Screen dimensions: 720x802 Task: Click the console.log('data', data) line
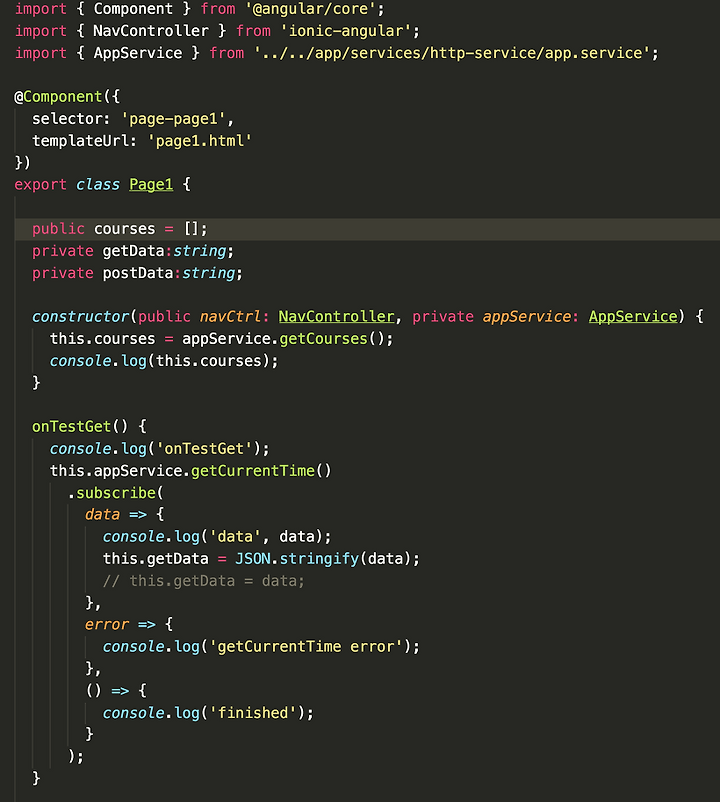217,537
